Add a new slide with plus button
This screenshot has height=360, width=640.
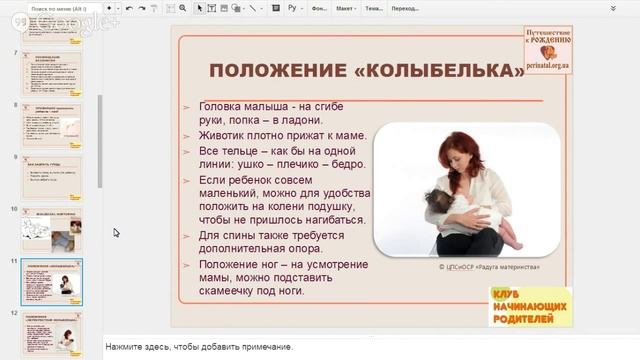click(109, 8)
